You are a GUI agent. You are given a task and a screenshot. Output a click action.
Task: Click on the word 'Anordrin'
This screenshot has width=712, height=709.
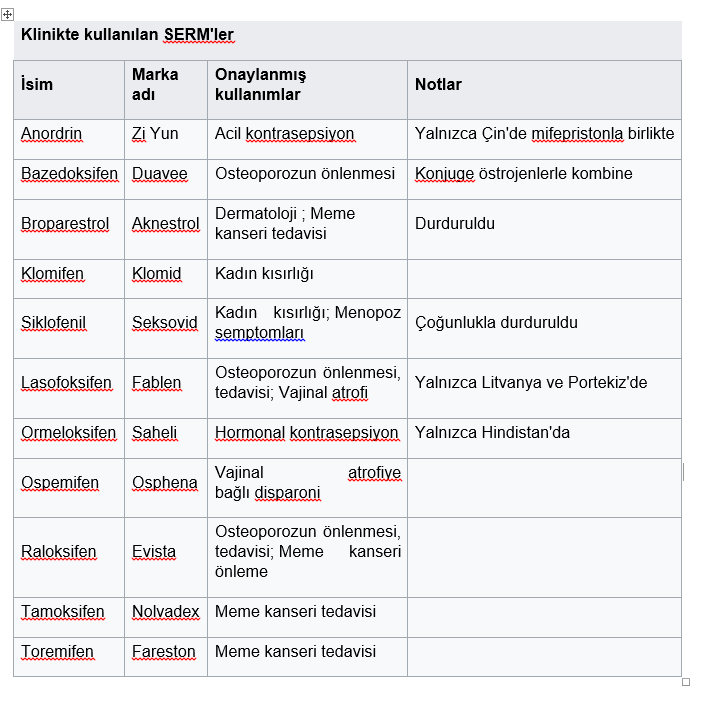[52, 133]
